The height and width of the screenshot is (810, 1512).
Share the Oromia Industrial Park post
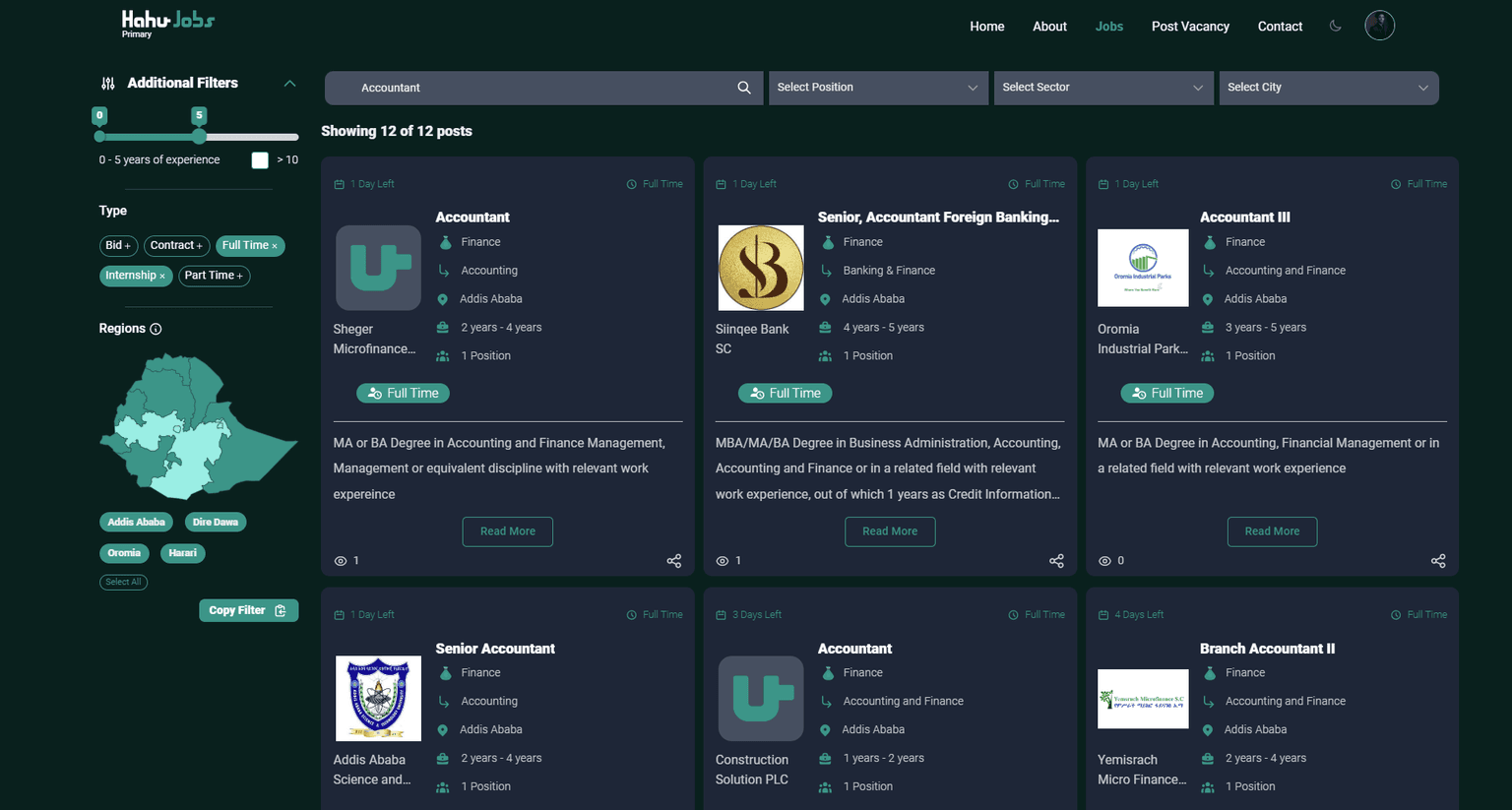pos(1438,561)
